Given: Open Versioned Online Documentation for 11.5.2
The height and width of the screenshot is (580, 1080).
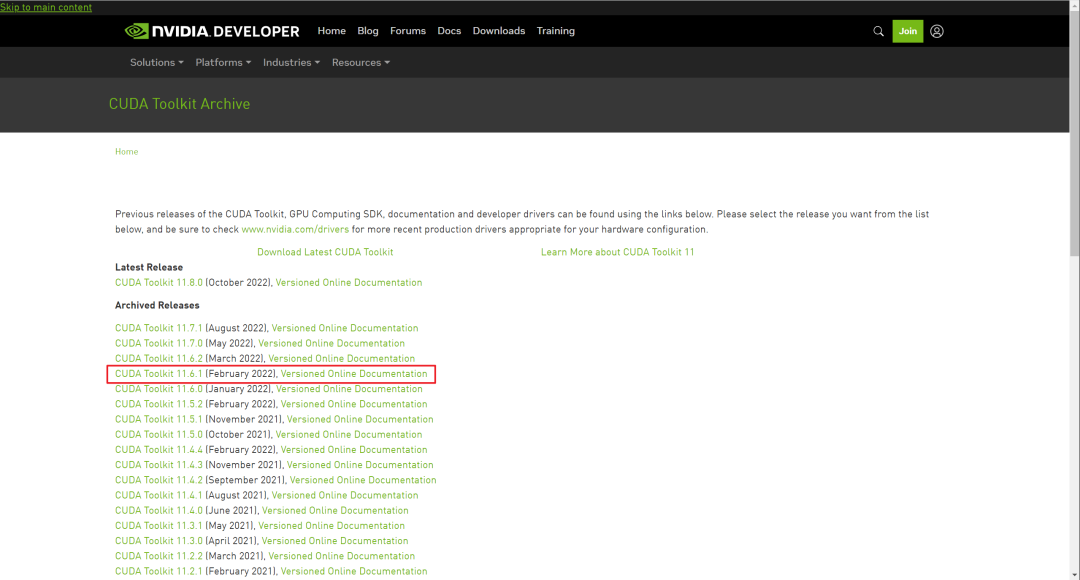Looking at the screenshot, I should point(354,404).
